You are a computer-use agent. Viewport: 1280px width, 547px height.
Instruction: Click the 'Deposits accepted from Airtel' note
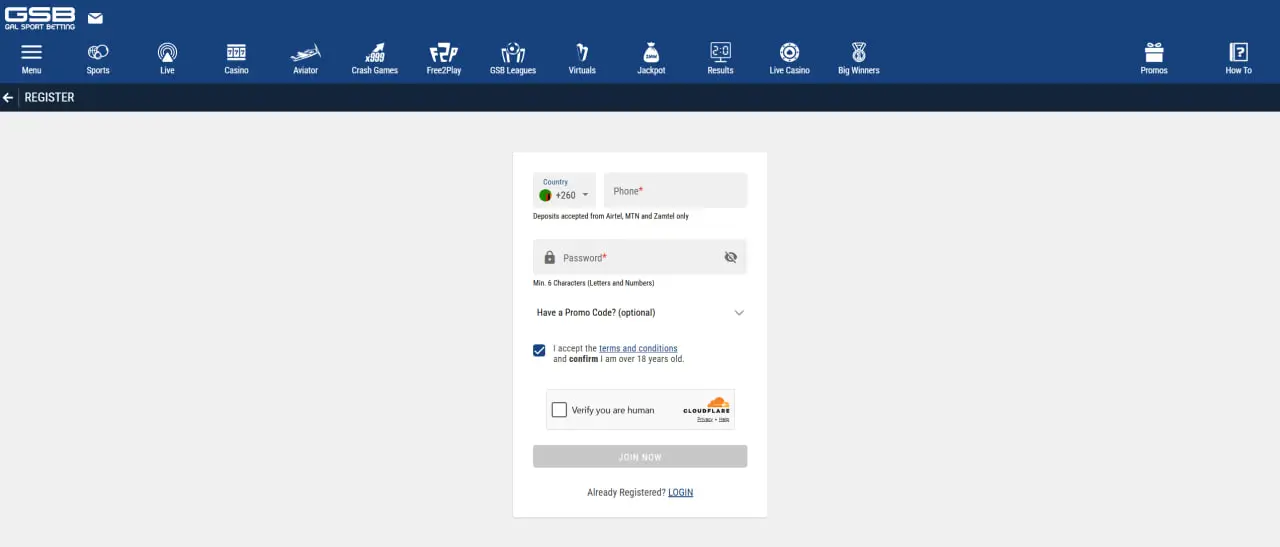[610, 216]
